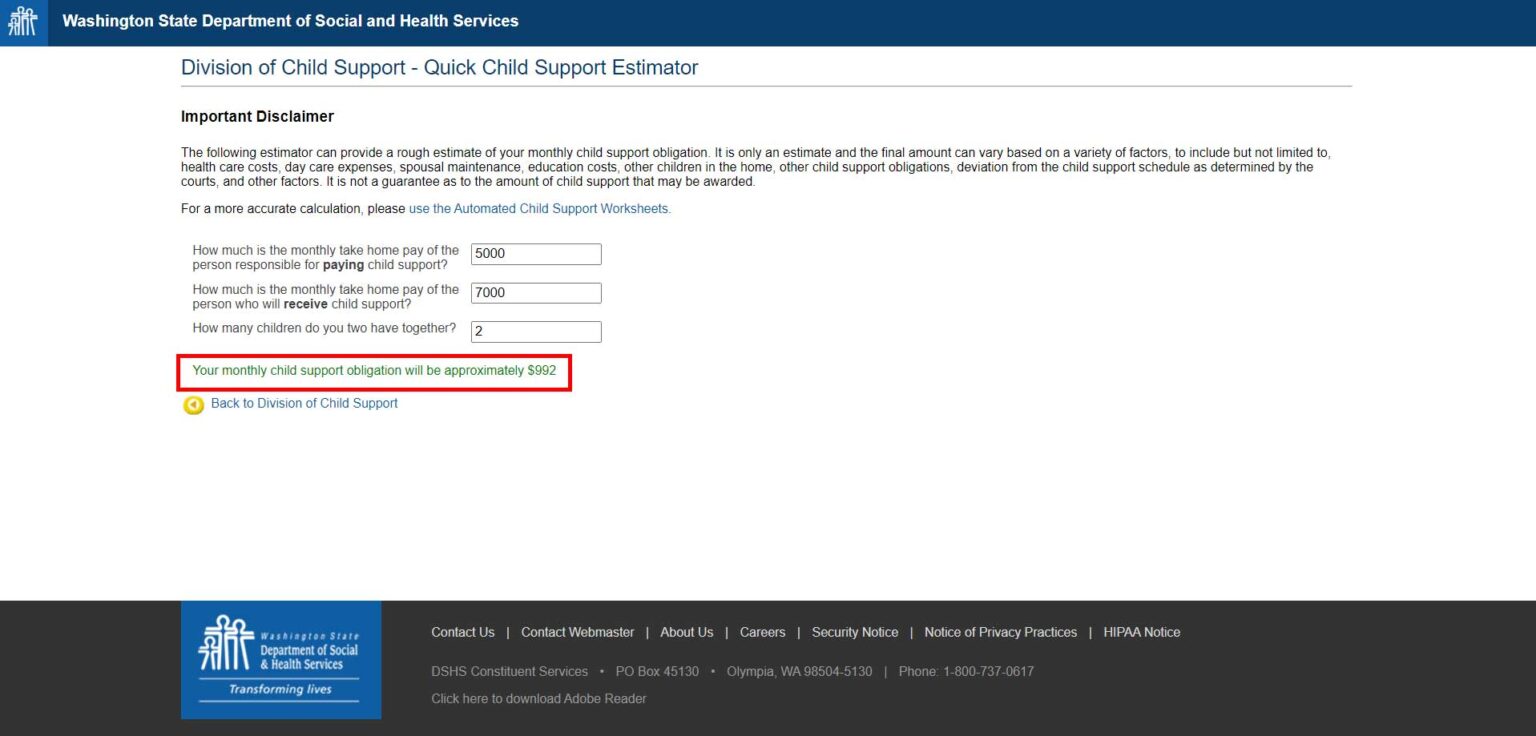The width and height of the screenshot is (1536, 736).
Task: Open the Automated Child Support Worksheets link
Action: 538,208
